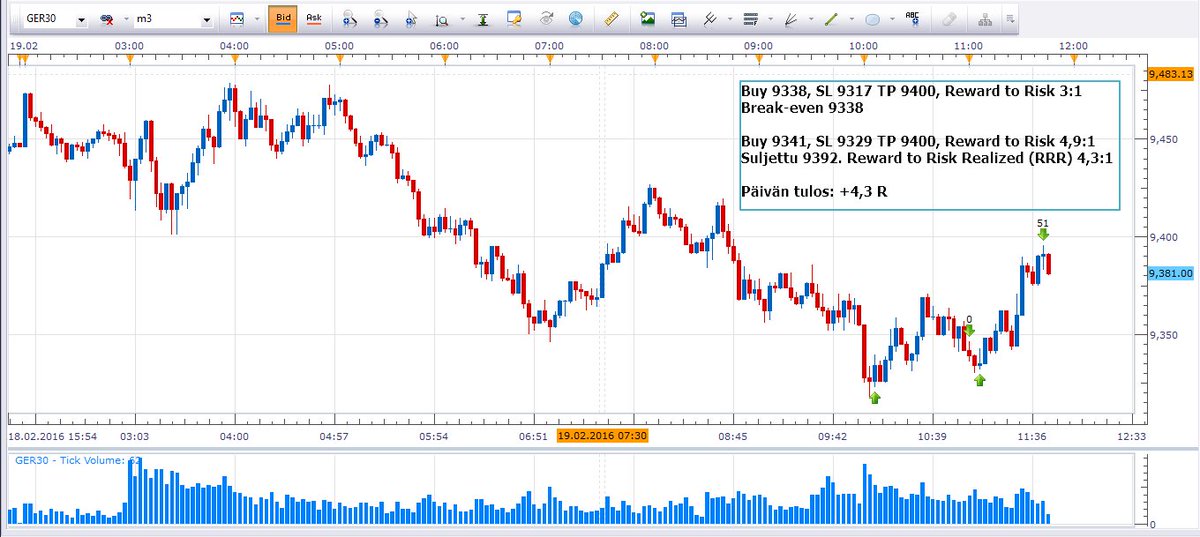Expand the pitchfork tool dropdown arrow
The height and width of the screenshot is (537, 1200).
(730, 19)
